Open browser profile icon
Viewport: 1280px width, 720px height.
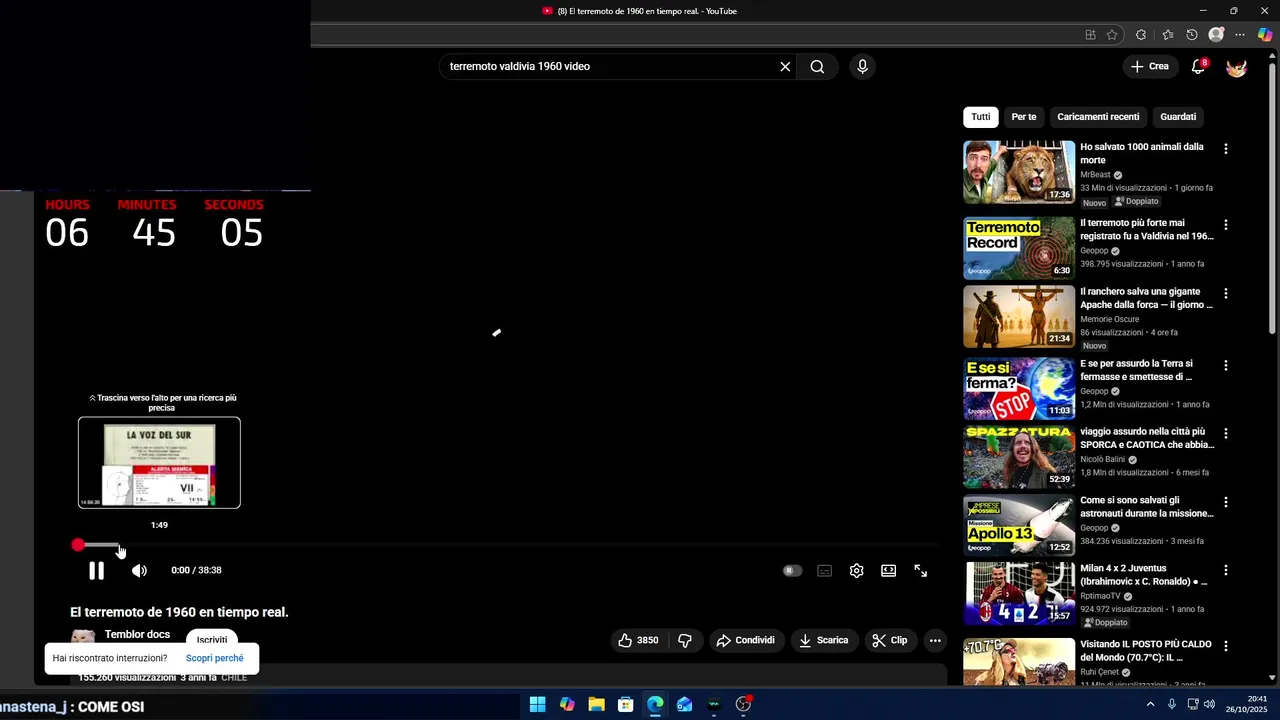pos(1216,35)
